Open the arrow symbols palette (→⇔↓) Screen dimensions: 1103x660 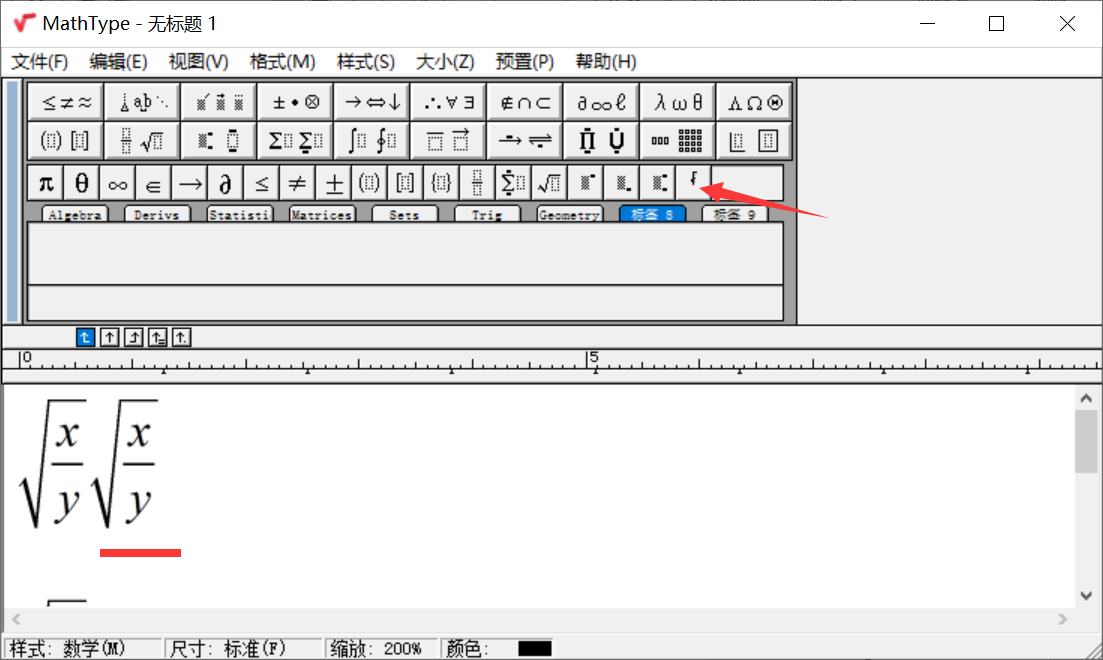click(x=372, y=103)
